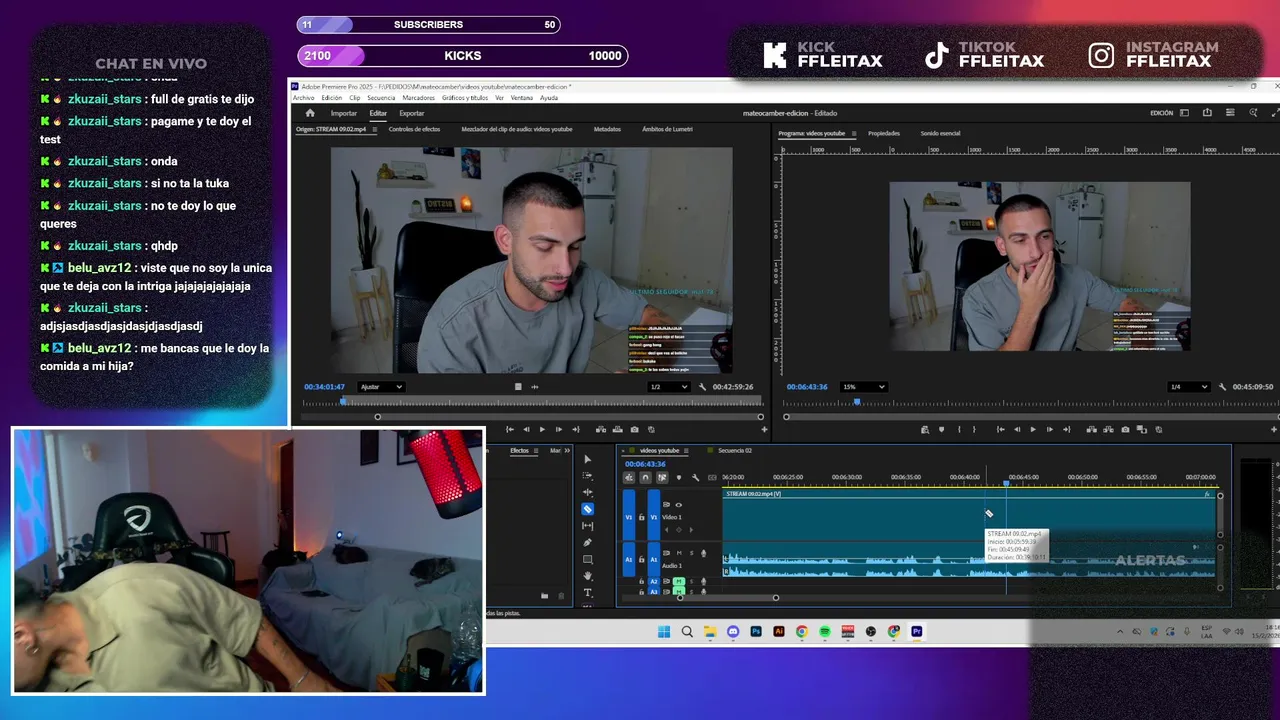This screenshot has width=1280, height=720.
Task: Toggle sync lock on Video 1 track
Action: tap(666, 505)
